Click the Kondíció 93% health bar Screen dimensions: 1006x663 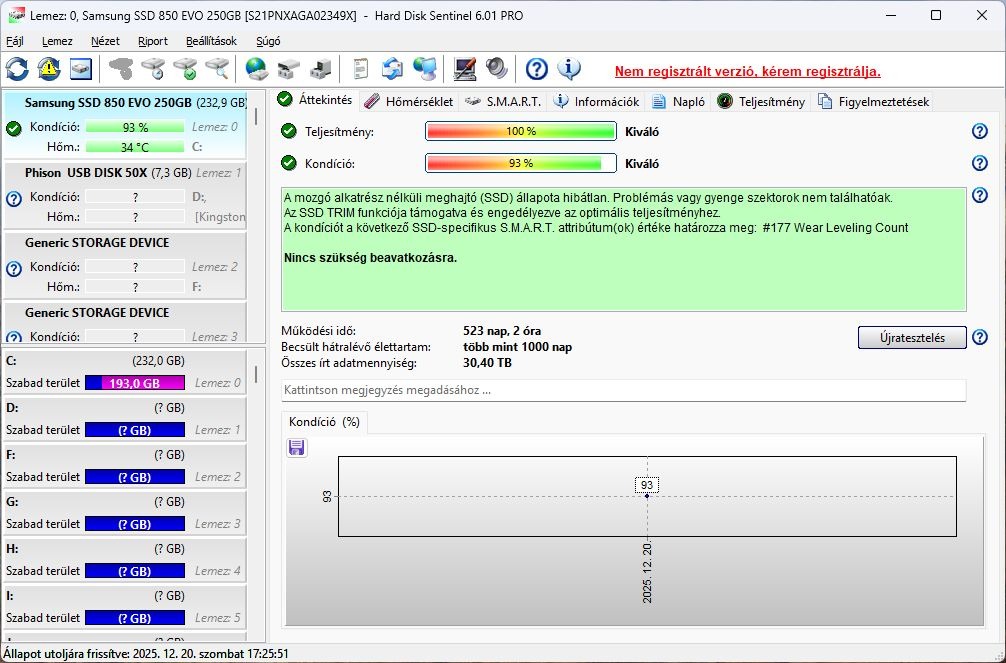[521, 163]
